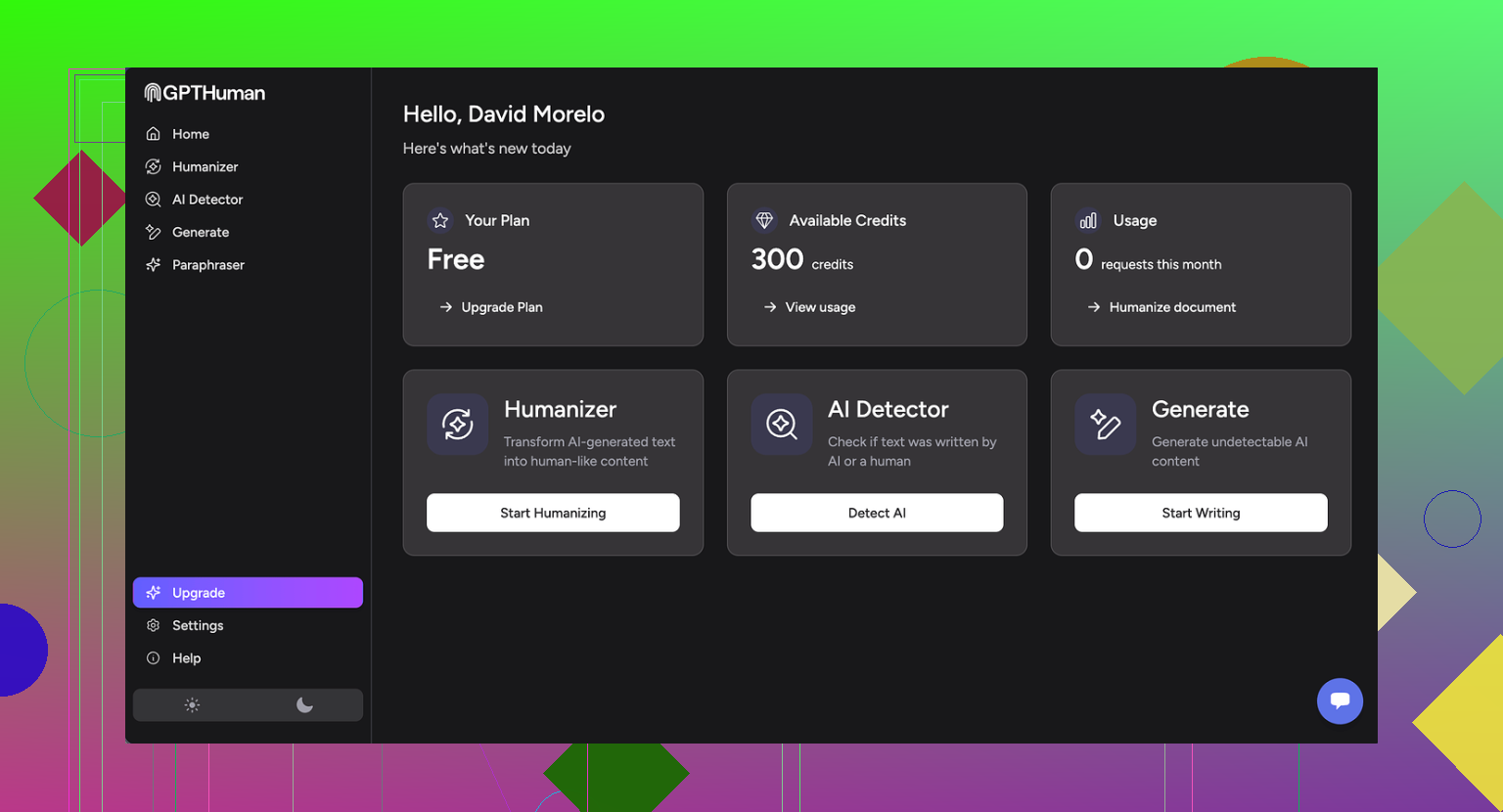
Task: Follow the View usage link
Action: (819, 307)
